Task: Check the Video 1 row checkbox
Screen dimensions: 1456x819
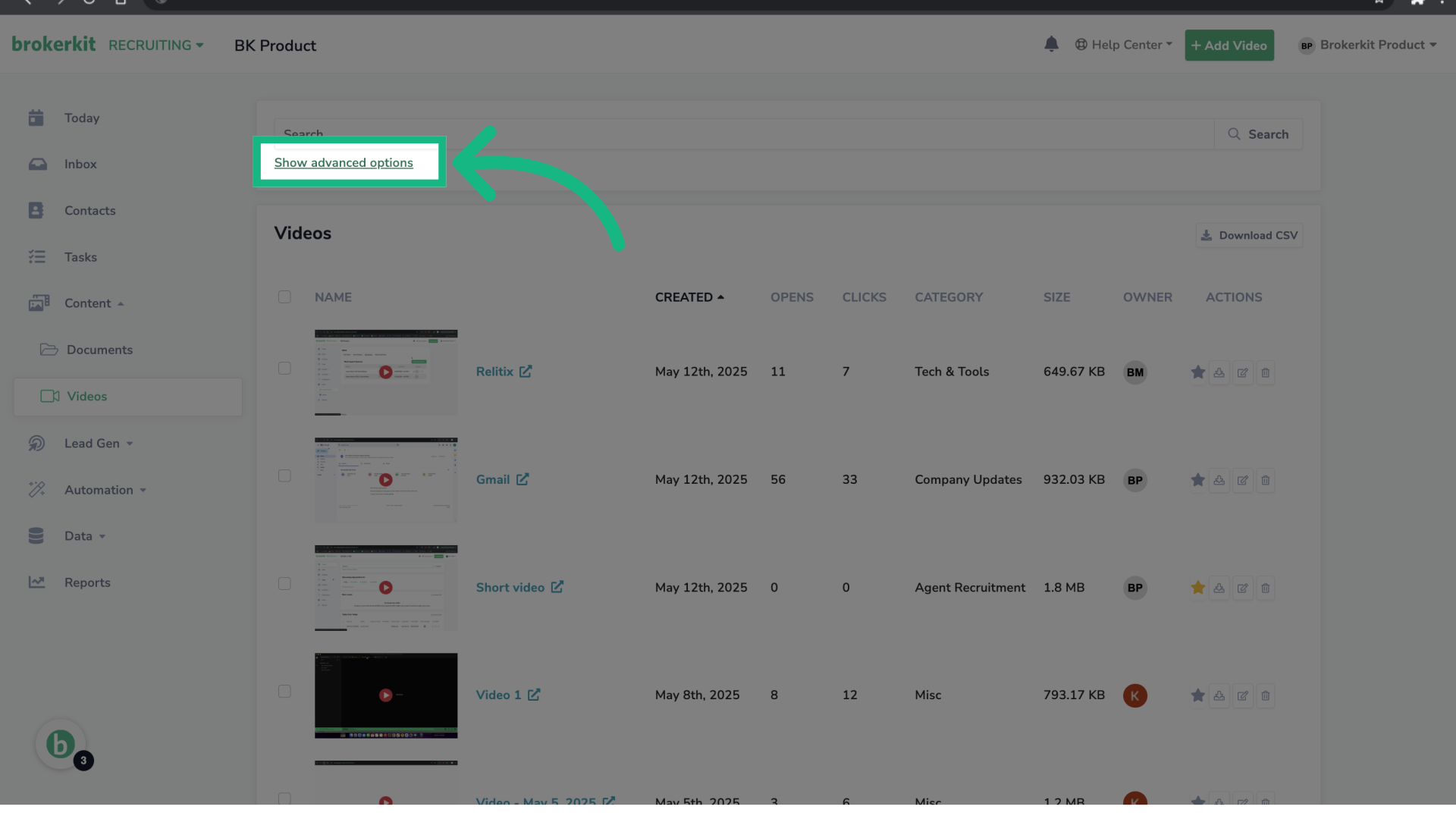Action: click(x=284, y=691)
